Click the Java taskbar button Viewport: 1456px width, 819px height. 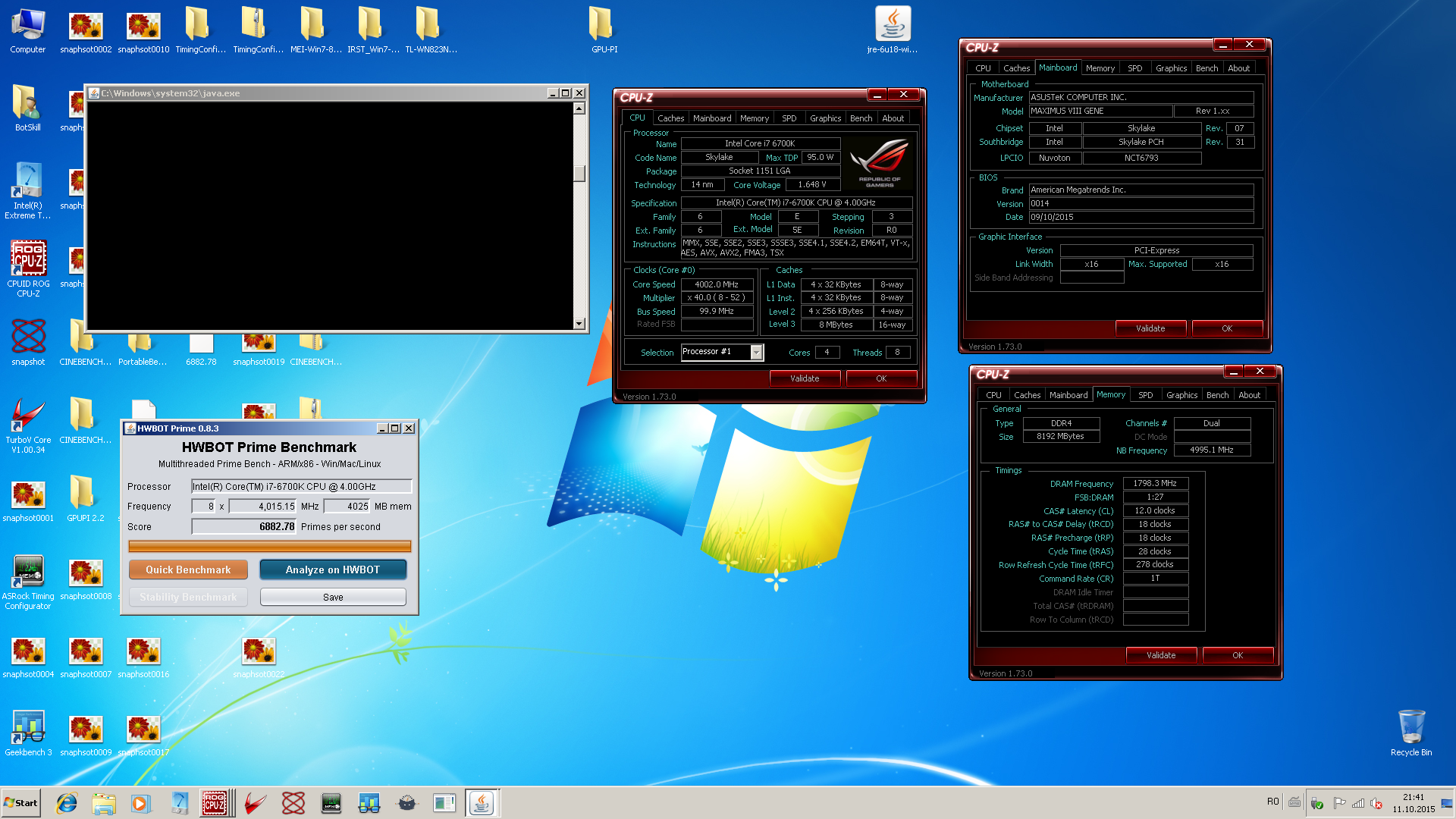click(x=482, y=802)
